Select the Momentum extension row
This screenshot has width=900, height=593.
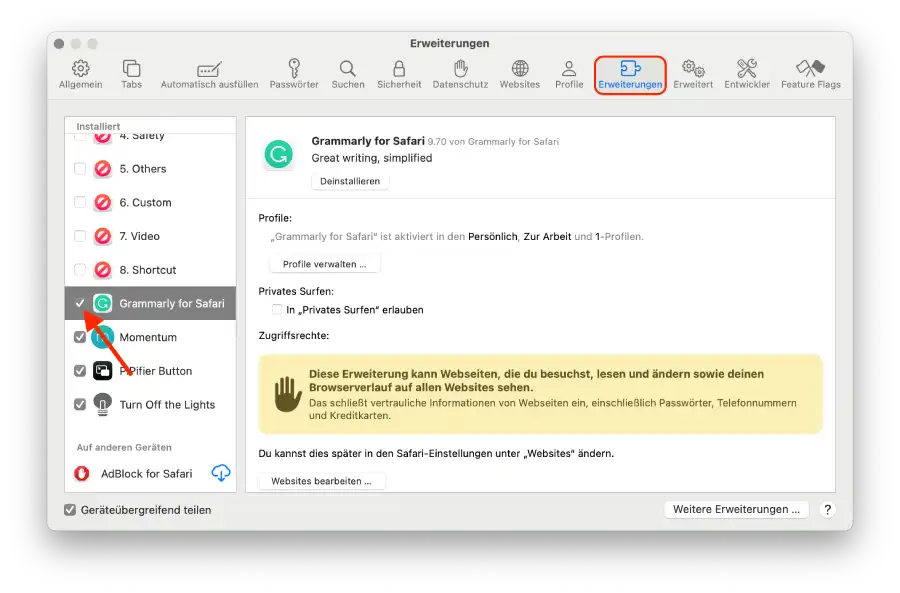point(150,337)
